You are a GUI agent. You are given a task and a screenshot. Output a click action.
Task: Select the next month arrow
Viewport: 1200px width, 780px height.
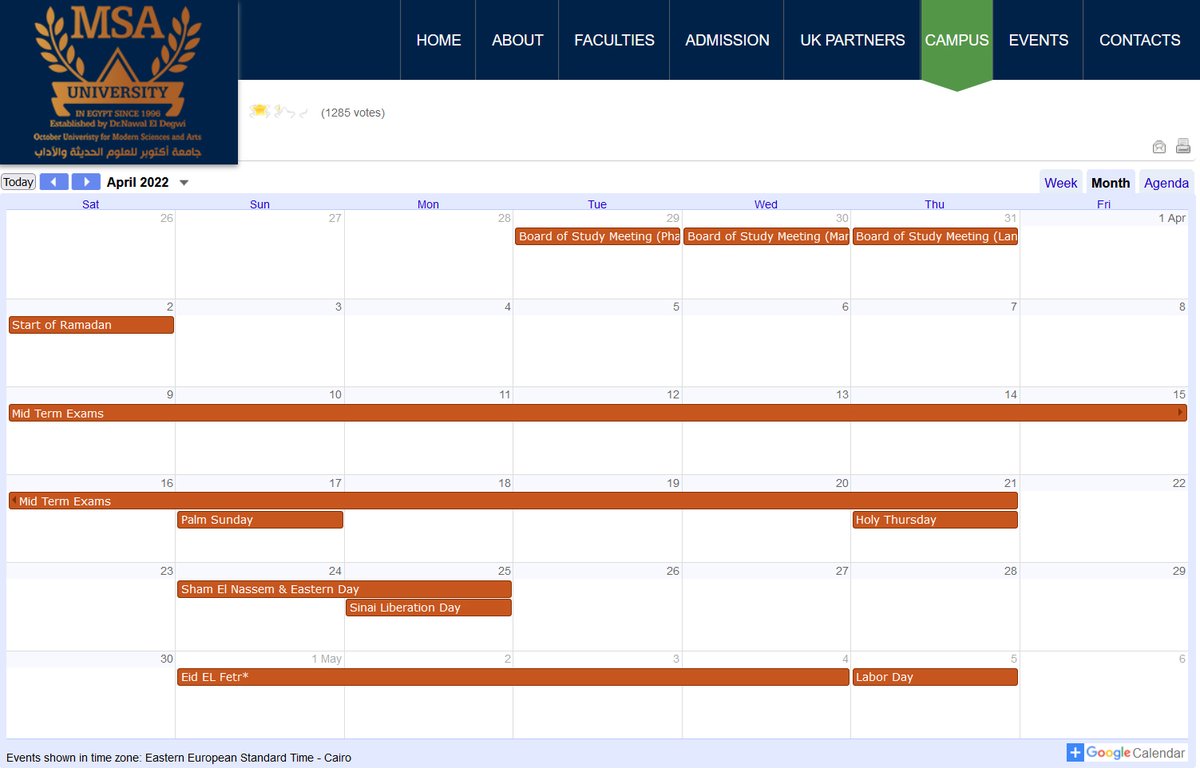(x=87, y=181)
